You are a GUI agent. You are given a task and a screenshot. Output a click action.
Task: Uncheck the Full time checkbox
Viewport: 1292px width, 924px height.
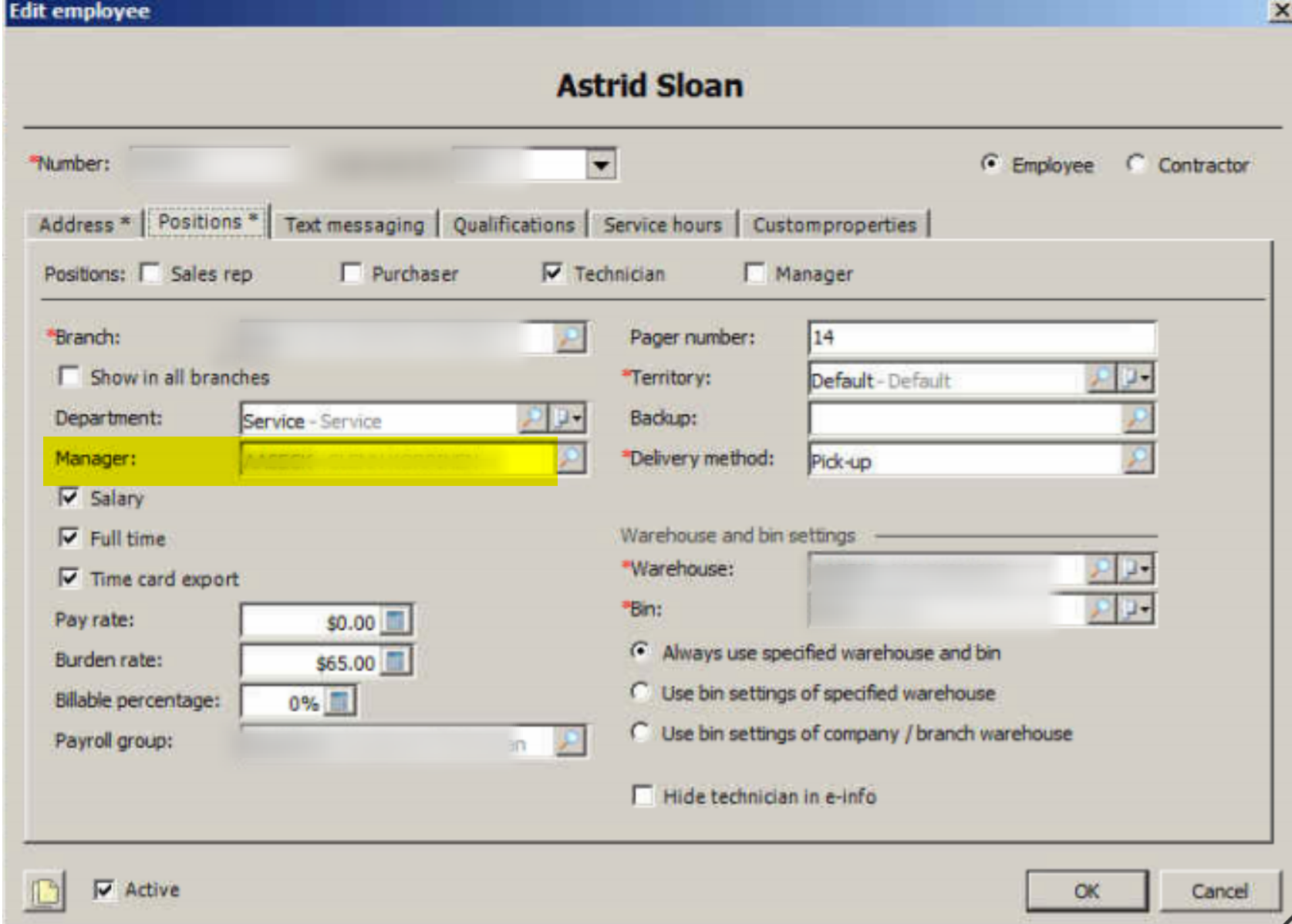(x=69, y=538)
